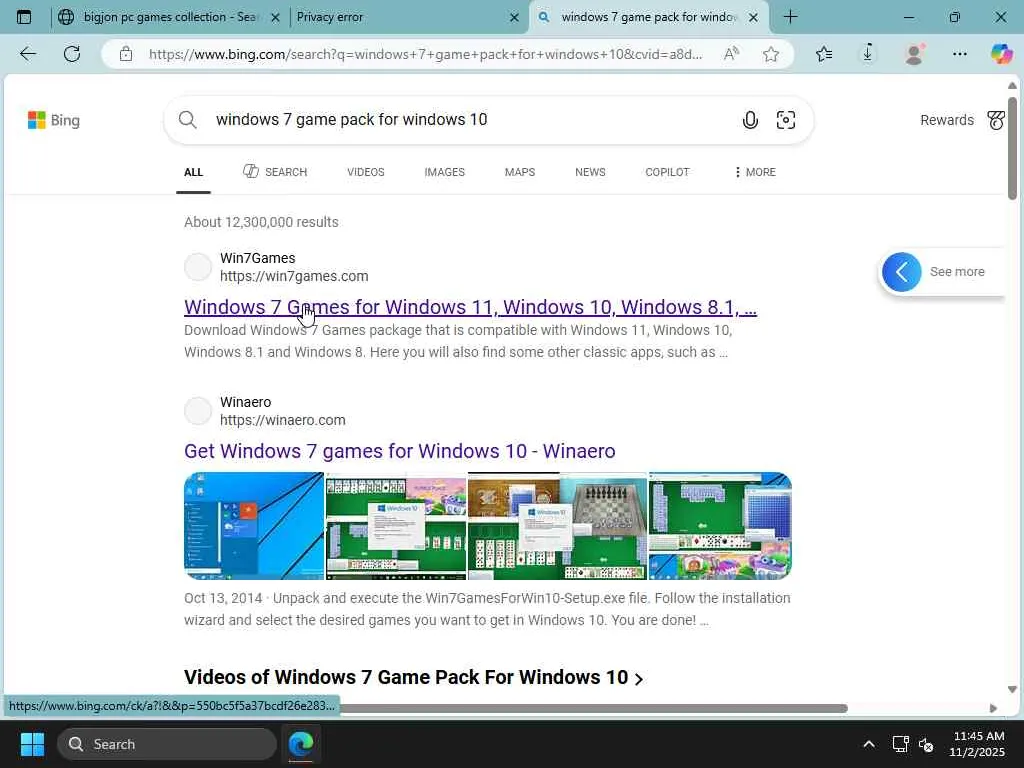Switch to the COPILOT tab
The image size is (1024, 768).
tap(667, 172)
